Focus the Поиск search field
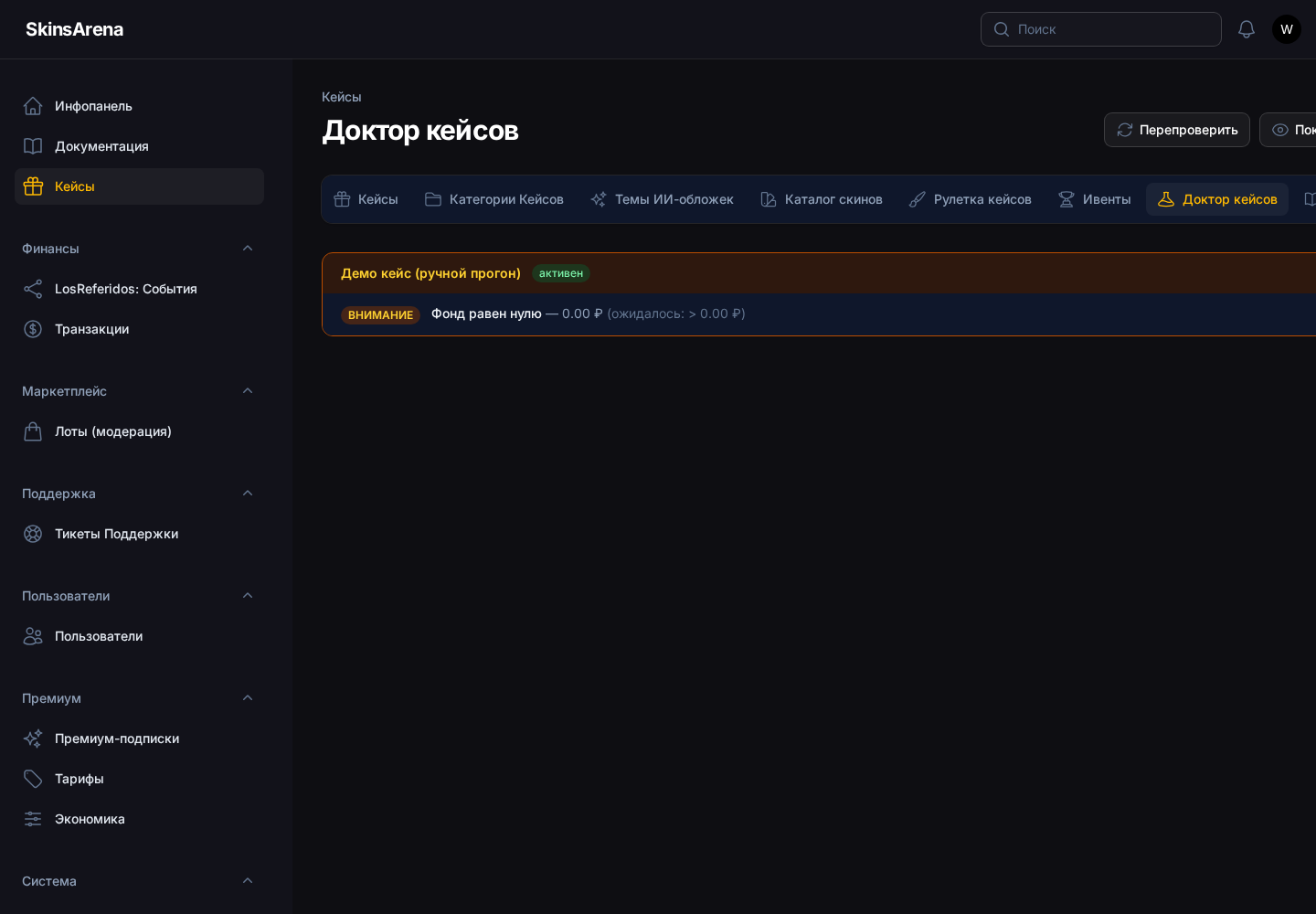The width and height of the screenshot is (1316, 914). (1101, 29)
